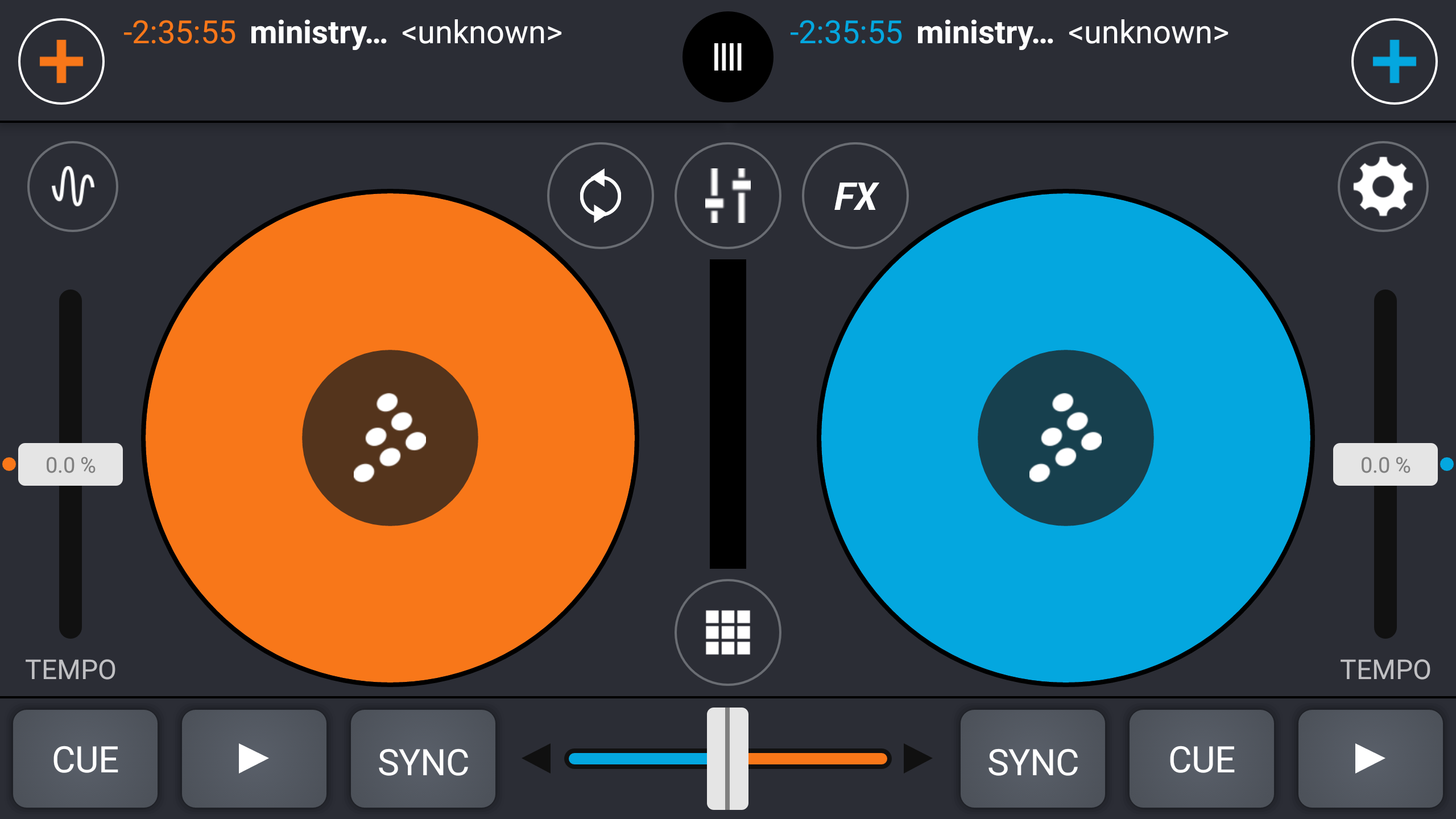Open the sample pads grid
The height and width of the screenshot is (819, 1456).
727,632
